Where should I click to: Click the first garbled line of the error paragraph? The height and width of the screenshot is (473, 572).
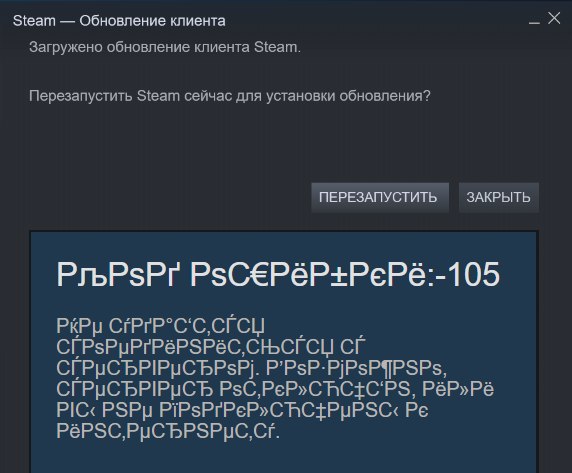161,326
